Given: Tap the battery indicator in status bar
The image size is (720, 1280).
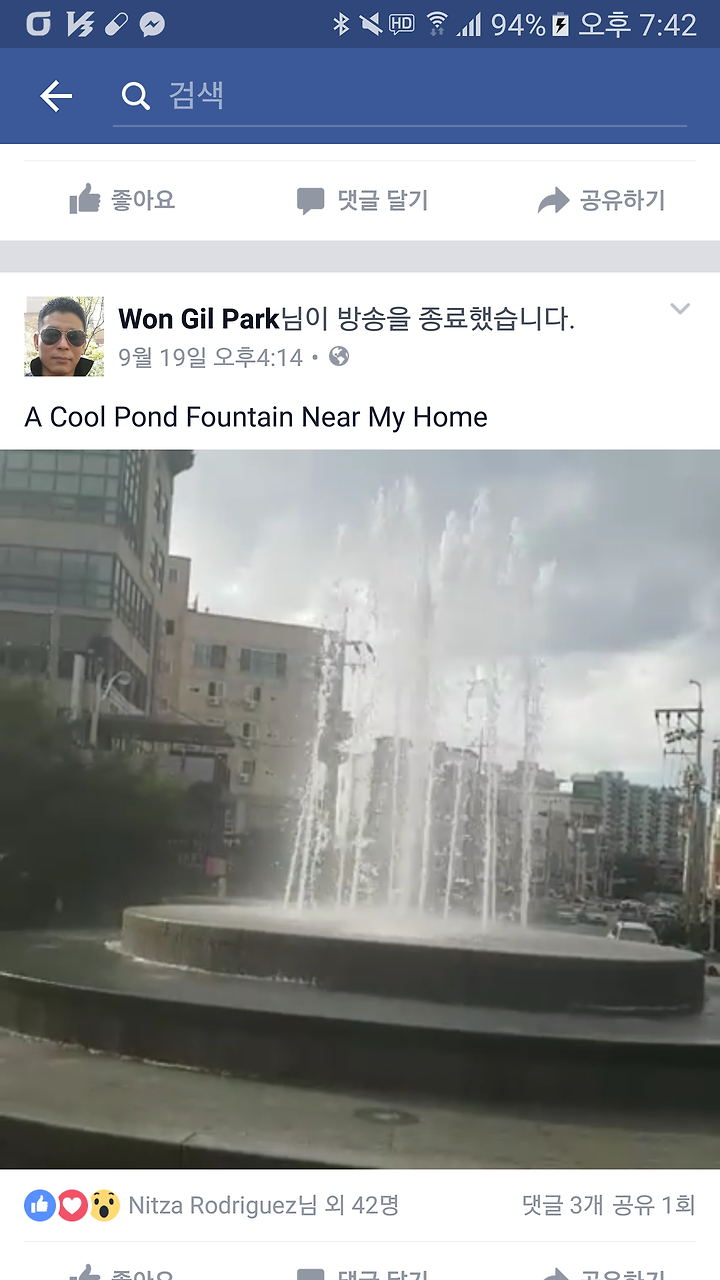Looking at the screenshot, I should (560, 24).
